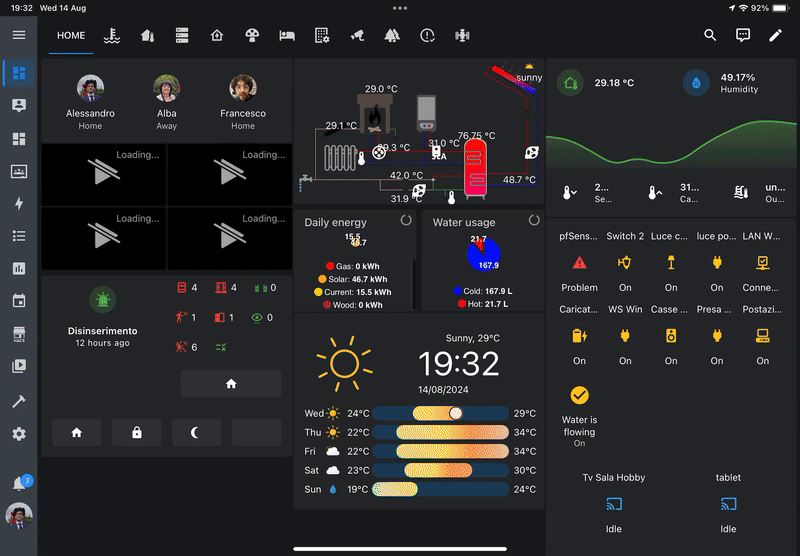Click the 49.17% Humidity entity
Screen dimensions: 800x556
coord(721,83)
